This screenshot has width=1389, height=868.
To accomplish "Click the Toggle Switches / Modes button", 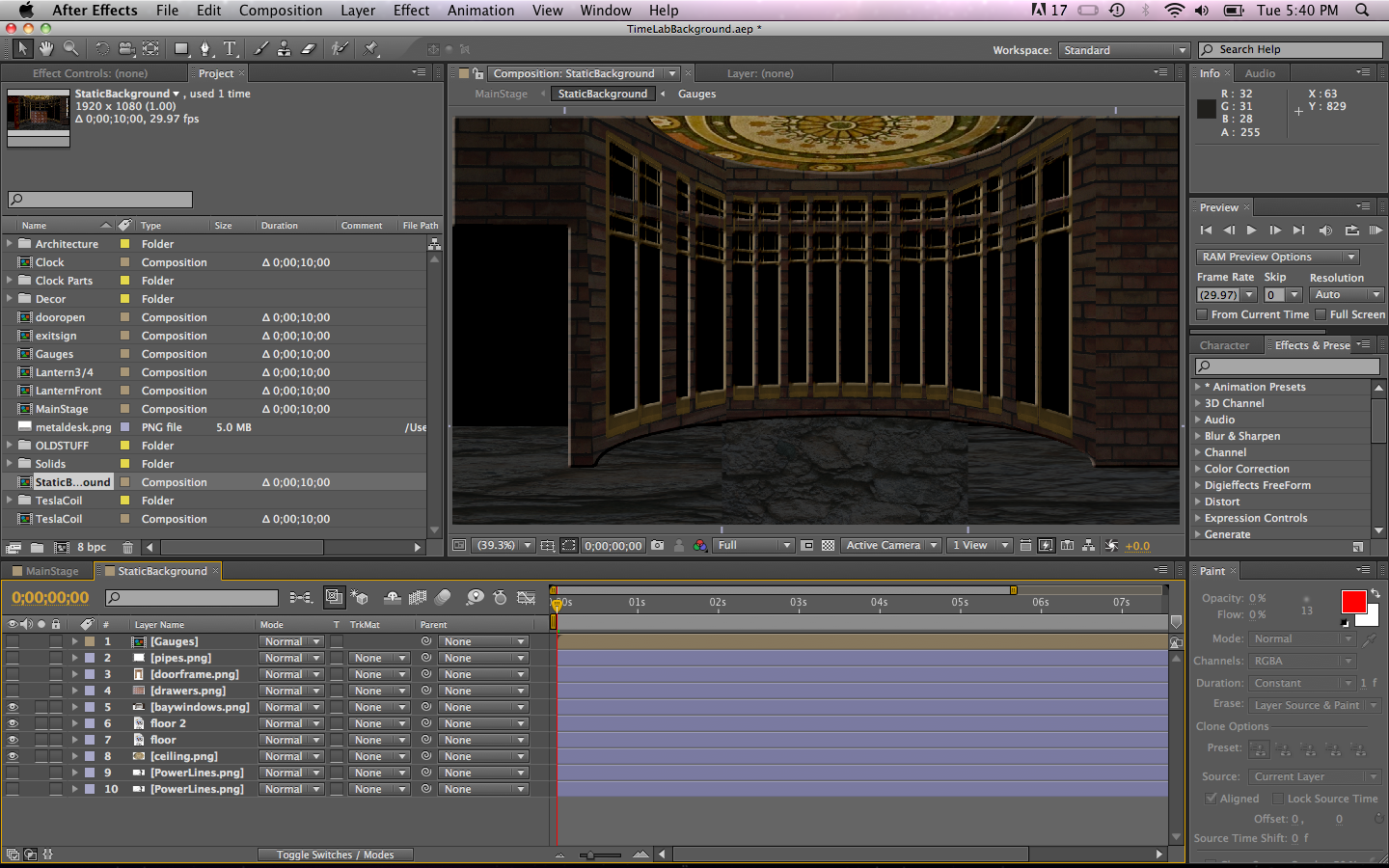I will (335, 854).
